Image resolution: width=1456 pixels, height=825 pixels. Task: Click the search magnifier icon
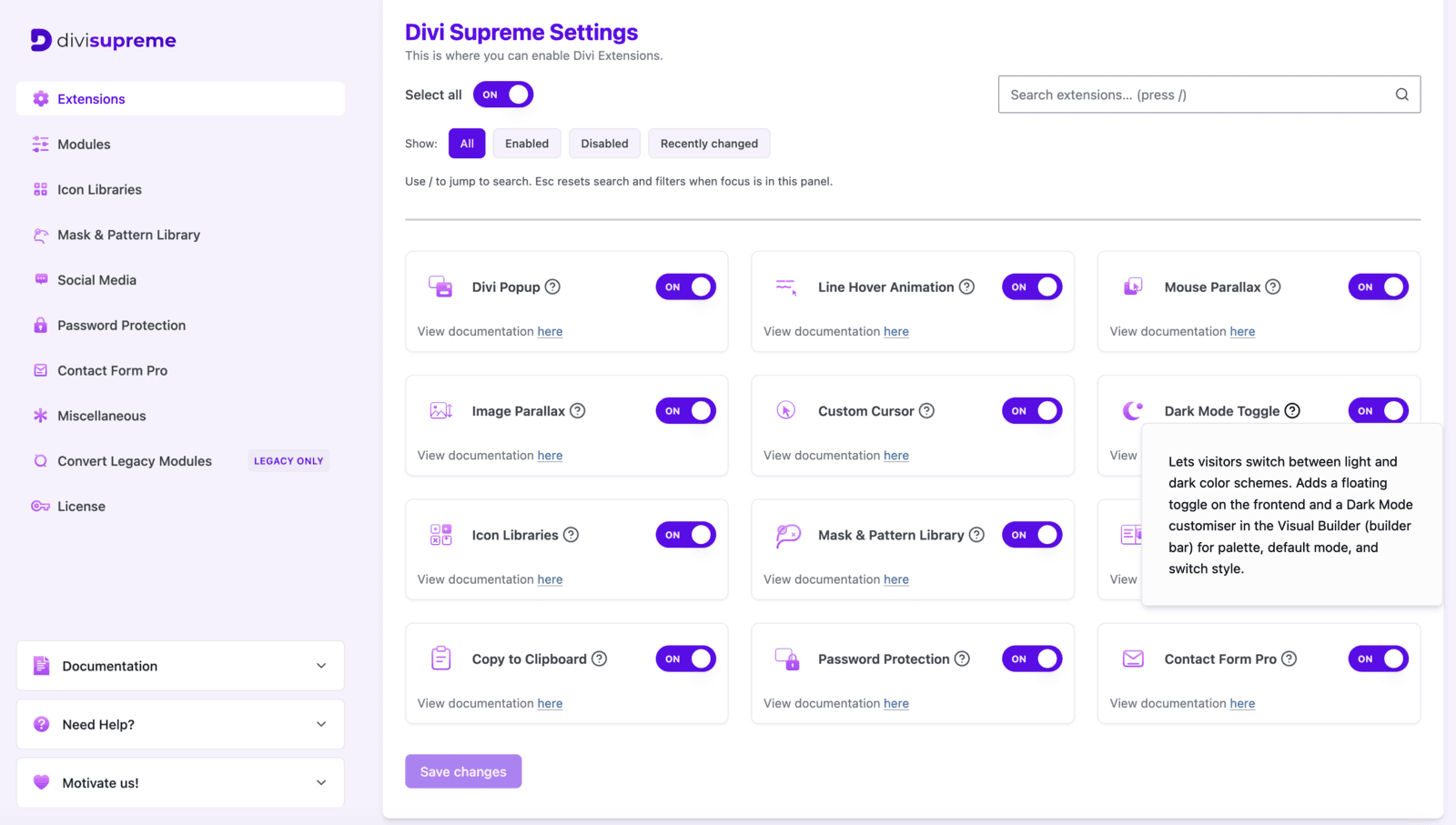click(x=1402, y=95)
